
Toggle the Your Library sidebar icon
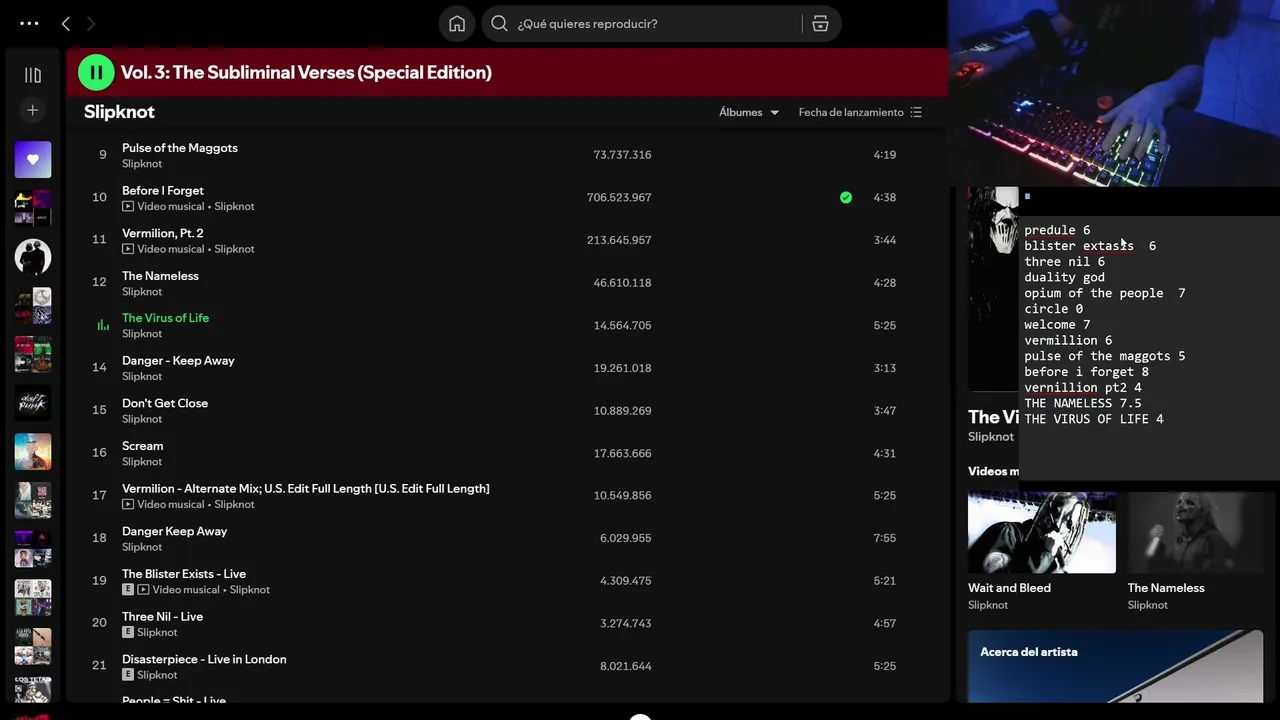pyautogui.click(x=32, y=75)
